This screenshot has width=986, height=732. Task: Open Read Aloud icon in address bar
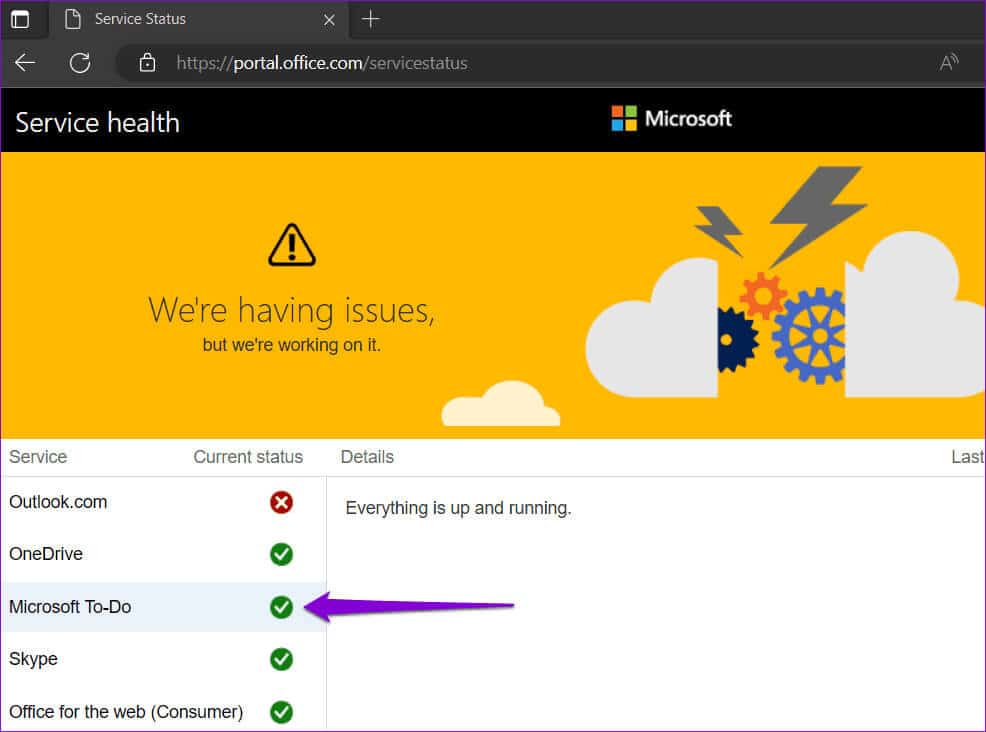[x=948, y=62]
